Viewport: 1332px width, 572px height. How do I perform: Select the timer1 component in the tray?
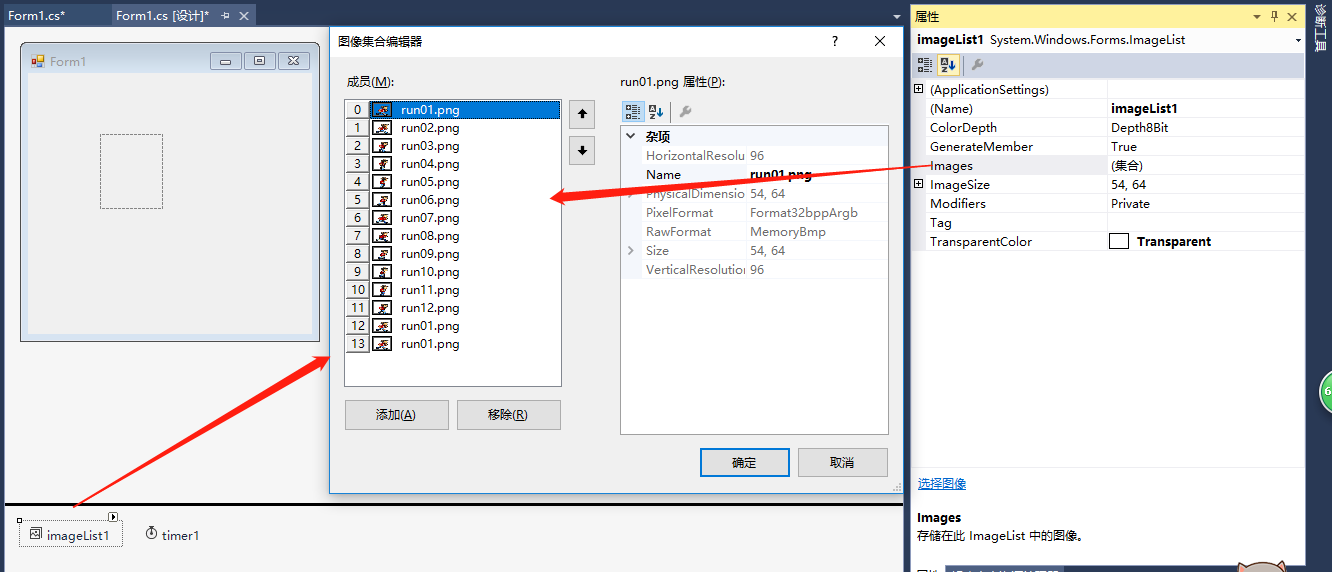172,535
